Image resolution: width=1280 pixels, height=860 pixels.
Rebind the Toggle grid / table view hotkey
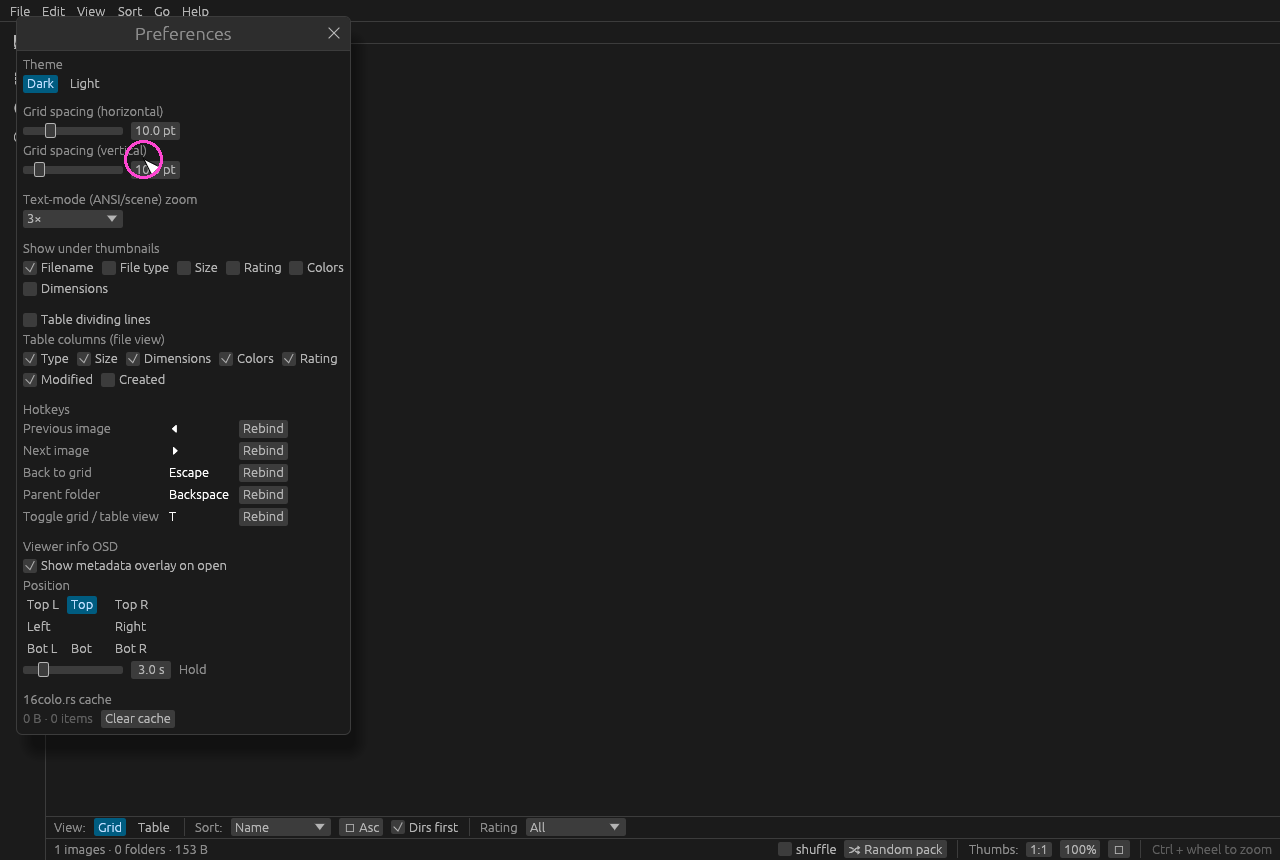[x=263, y=517]
